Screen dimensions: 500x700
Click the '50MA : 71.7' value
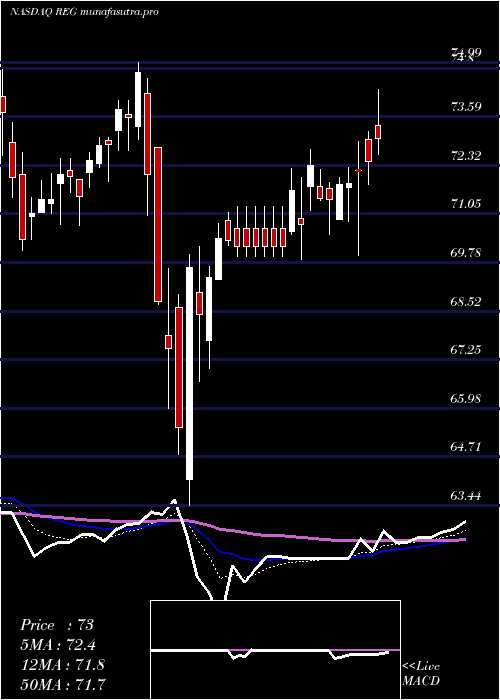(x=62, y=684)
